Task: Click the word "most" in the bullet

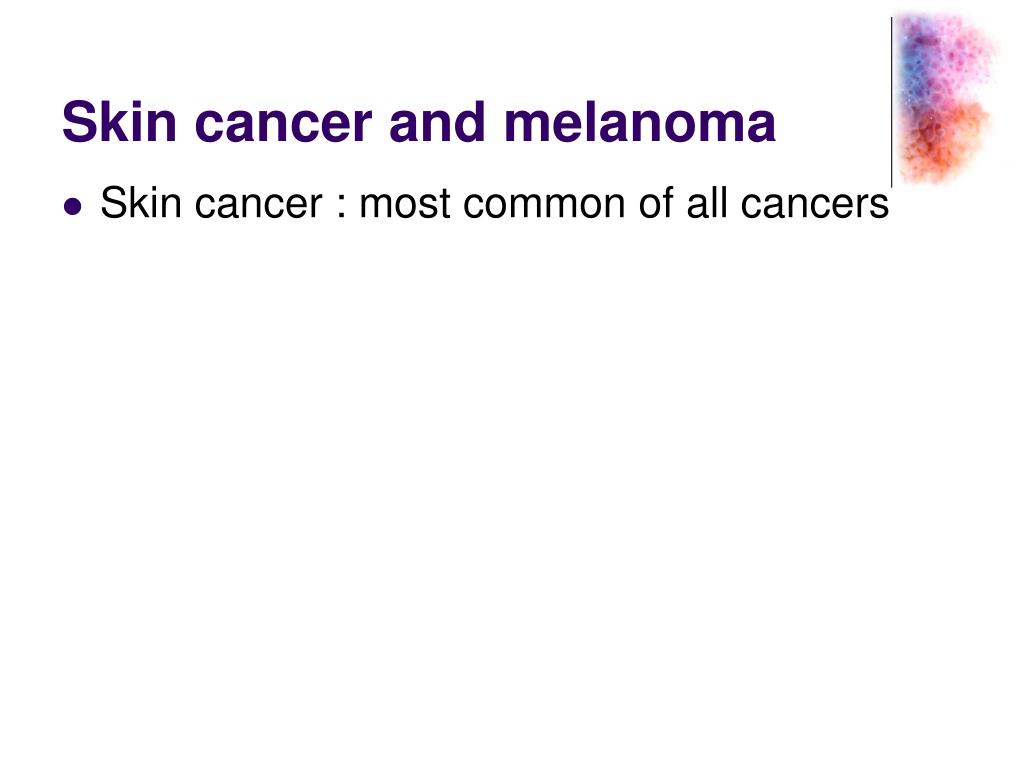Action: [405, 205]
